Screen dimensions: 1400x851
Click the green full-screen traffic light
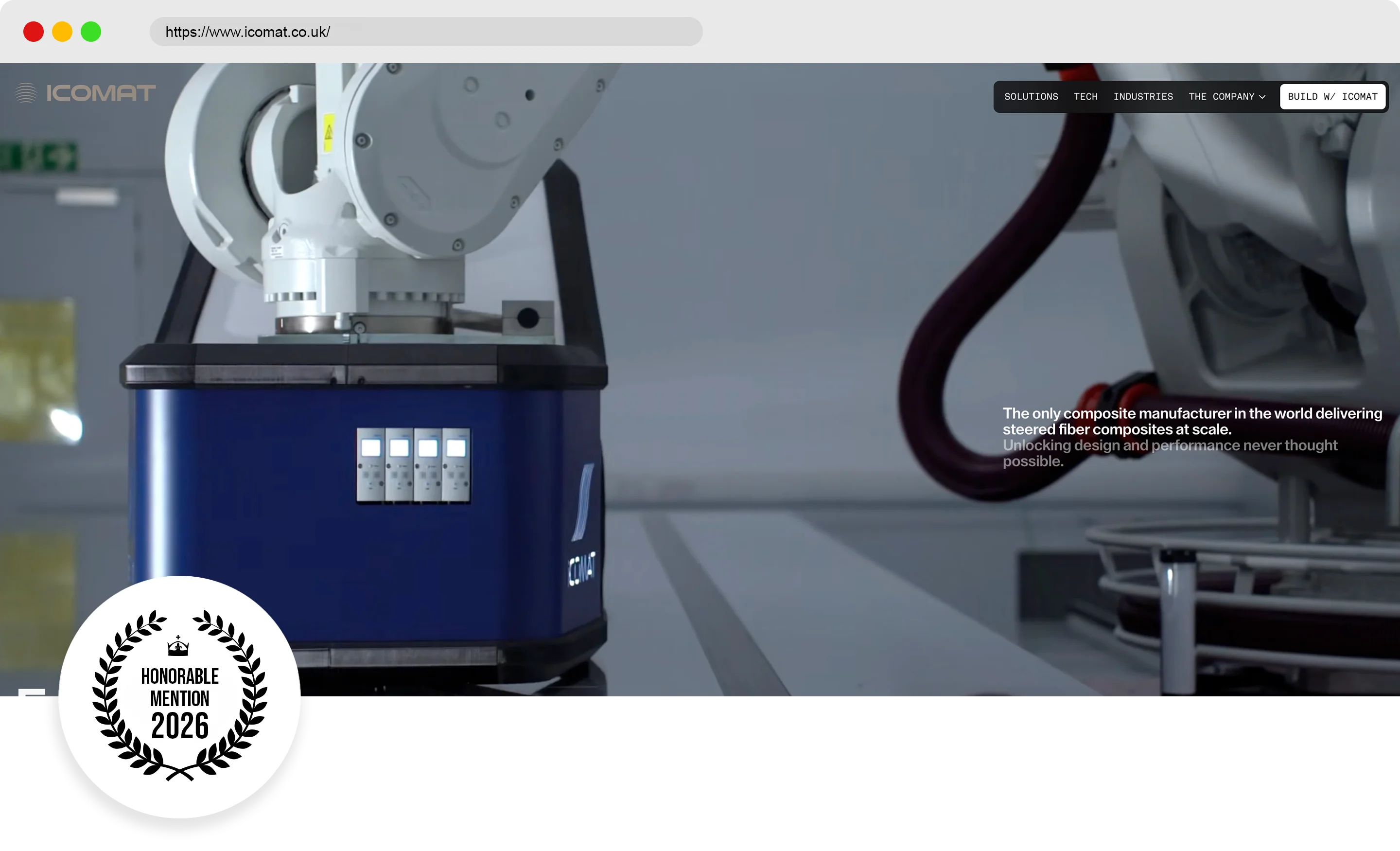coord(90,32)
